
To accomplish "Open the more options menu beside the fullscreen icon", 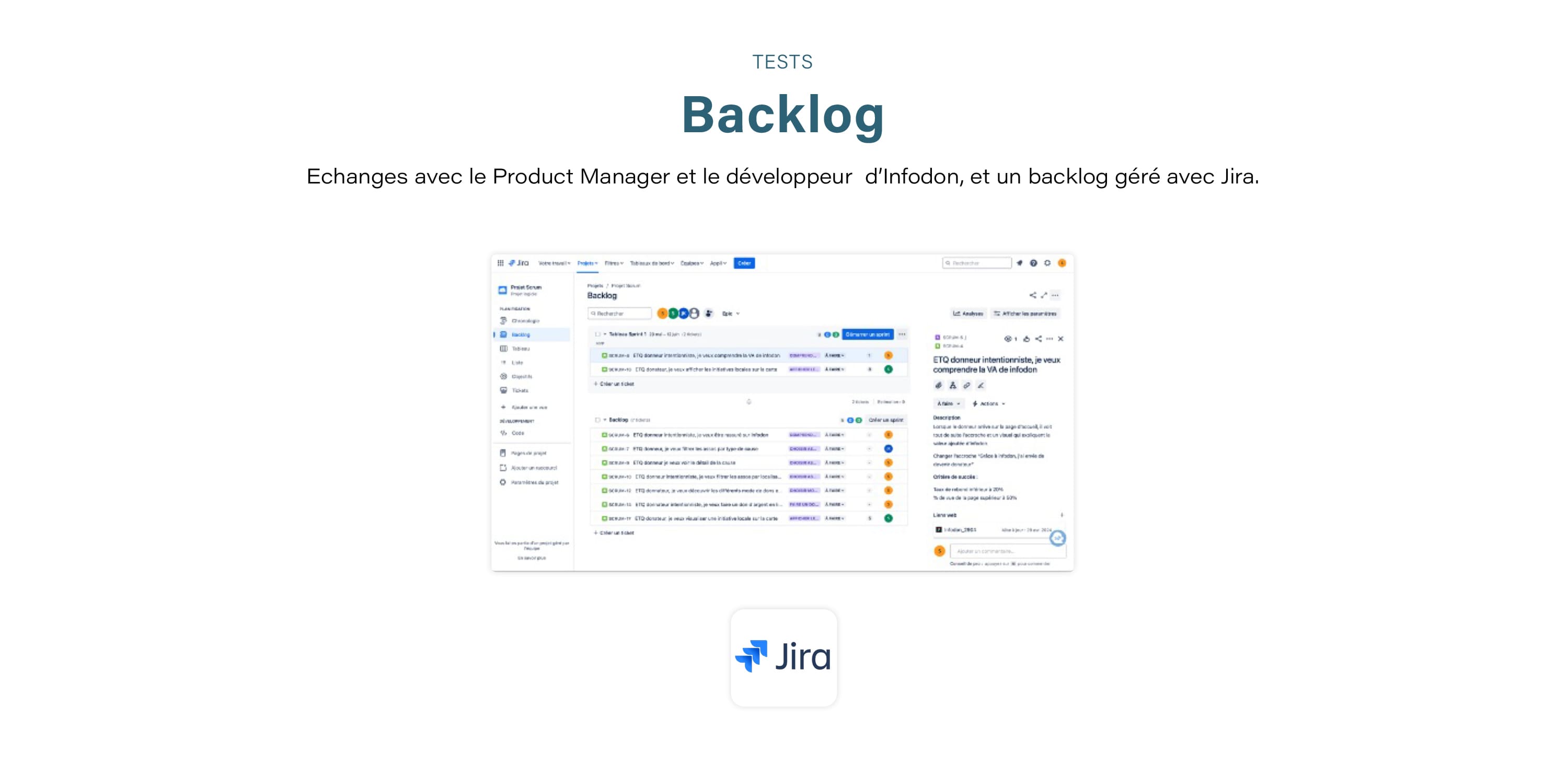I will coord(1055,295).
